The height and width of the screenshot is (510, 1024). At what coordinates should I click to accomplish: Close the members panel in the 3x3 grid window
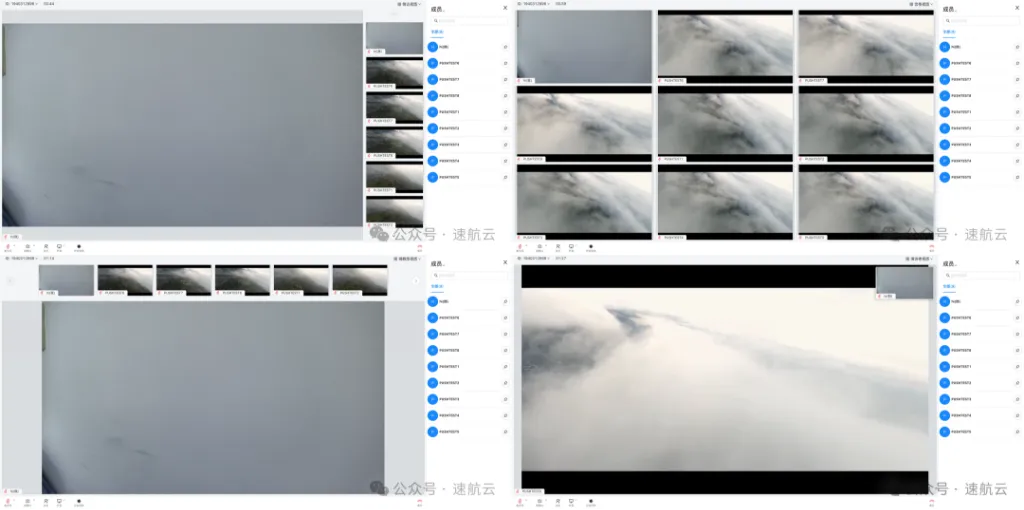[x=1016, y=8]
